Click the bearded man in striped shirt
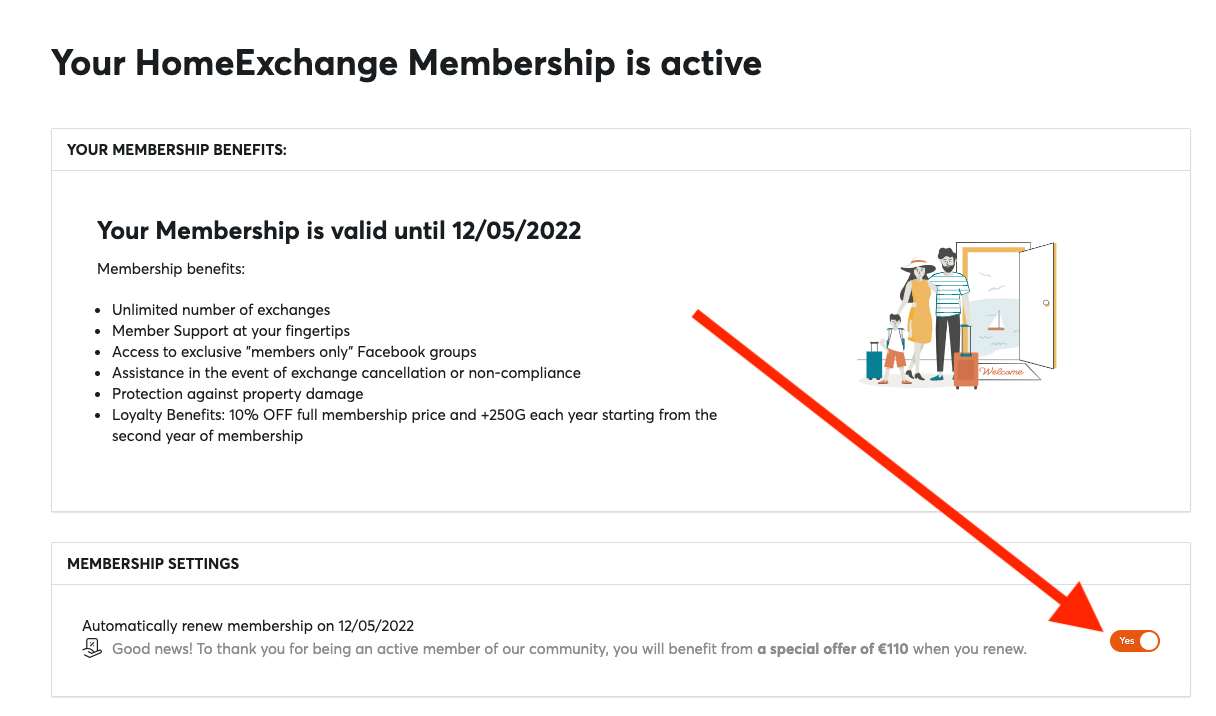Image resolution: width=1216 pixels, height=716 pixels. click(948, 312)
